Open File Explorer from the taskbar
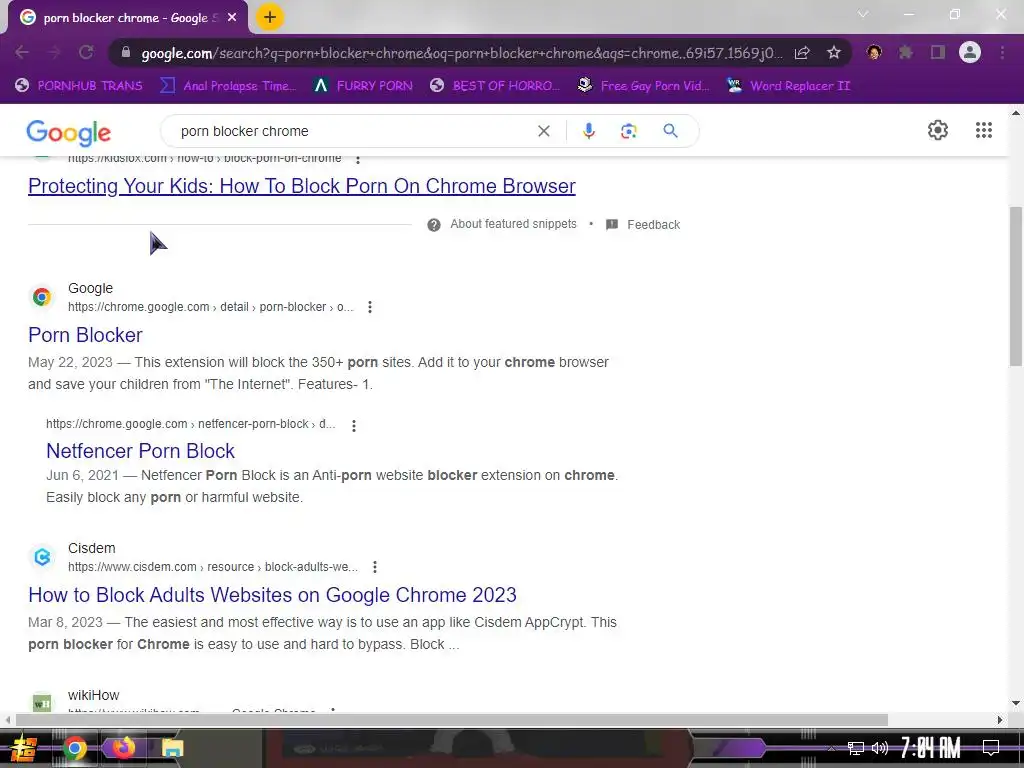 coord(172,748)
